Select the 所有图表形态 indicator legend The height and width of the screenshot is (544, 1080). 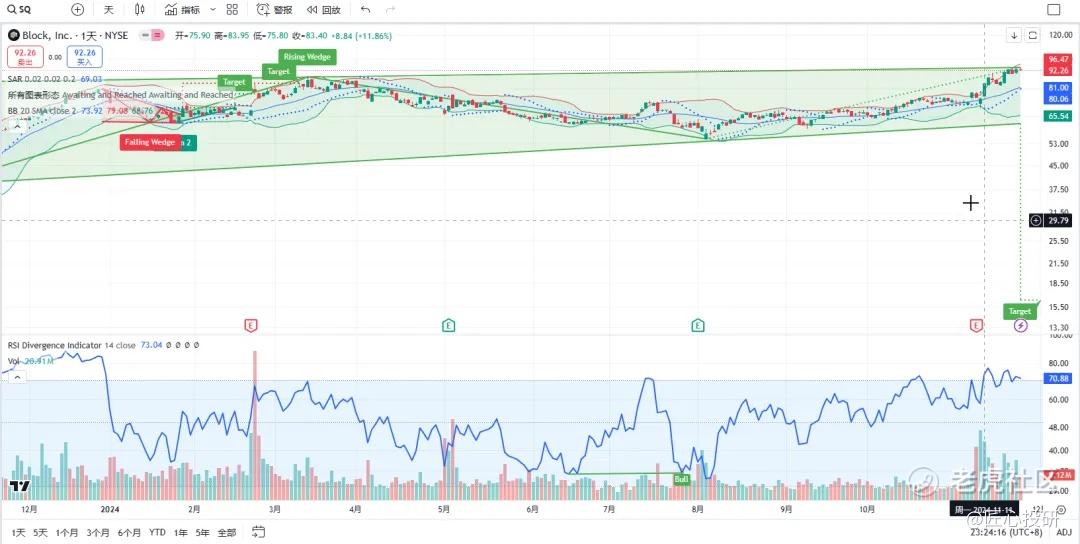(x=121, y=95)
